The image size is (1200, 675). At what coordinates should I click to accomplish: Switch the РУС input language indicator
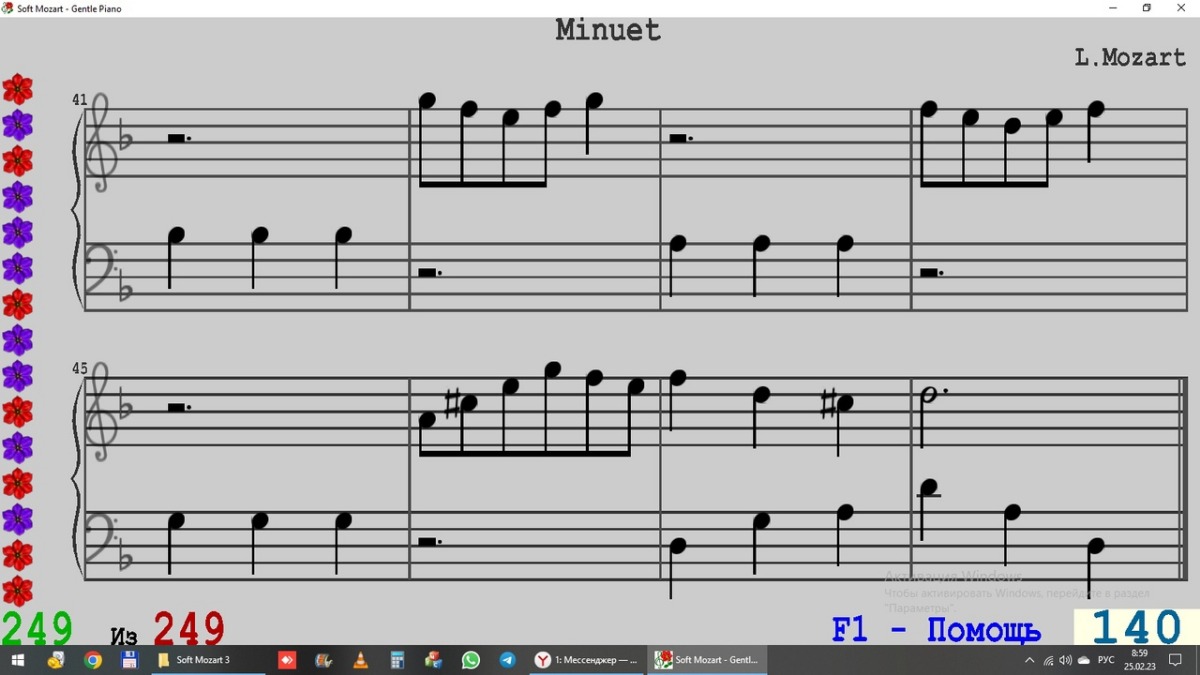pos(1106,660)
